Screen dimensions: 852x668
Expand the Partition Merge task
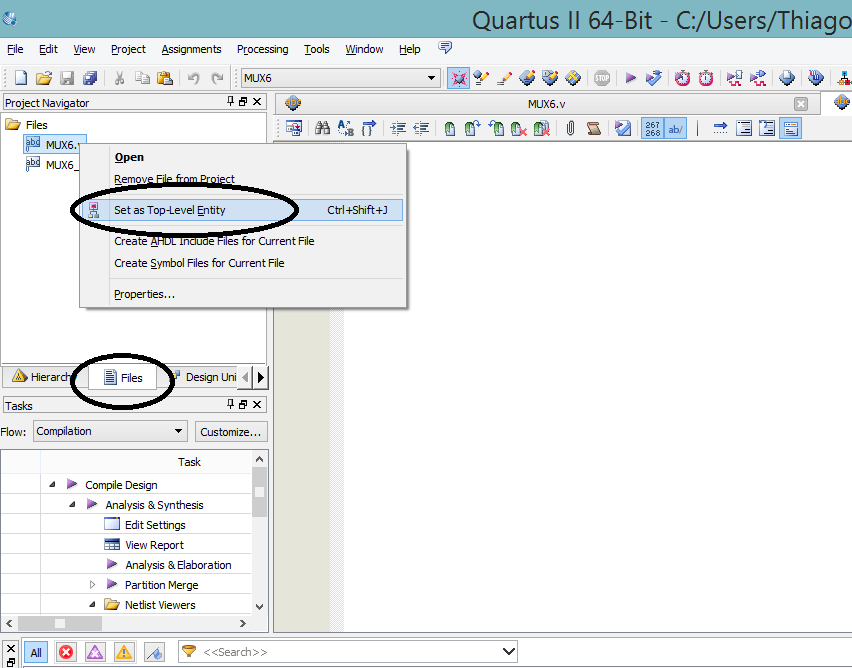[92, 584]
